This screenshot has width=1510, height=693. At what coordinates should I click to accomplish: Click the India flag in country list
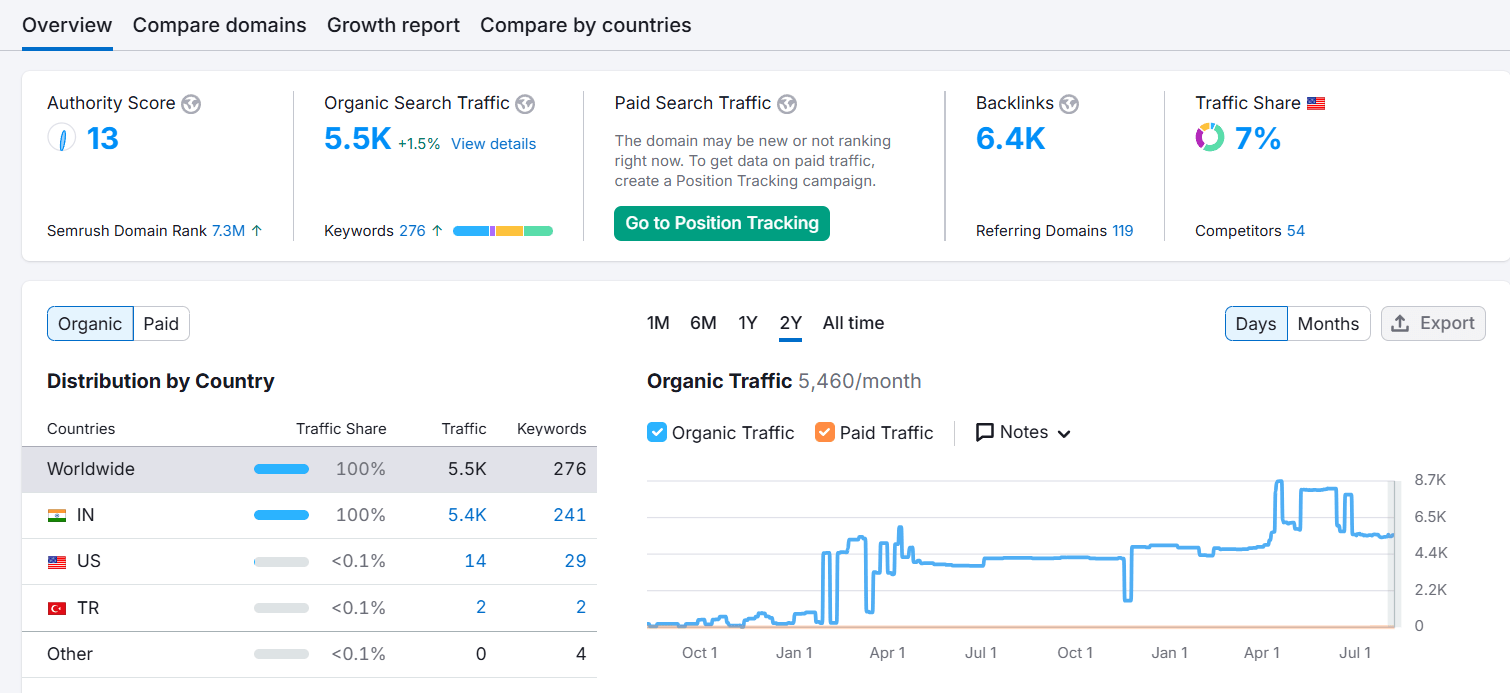click(57, 515)
